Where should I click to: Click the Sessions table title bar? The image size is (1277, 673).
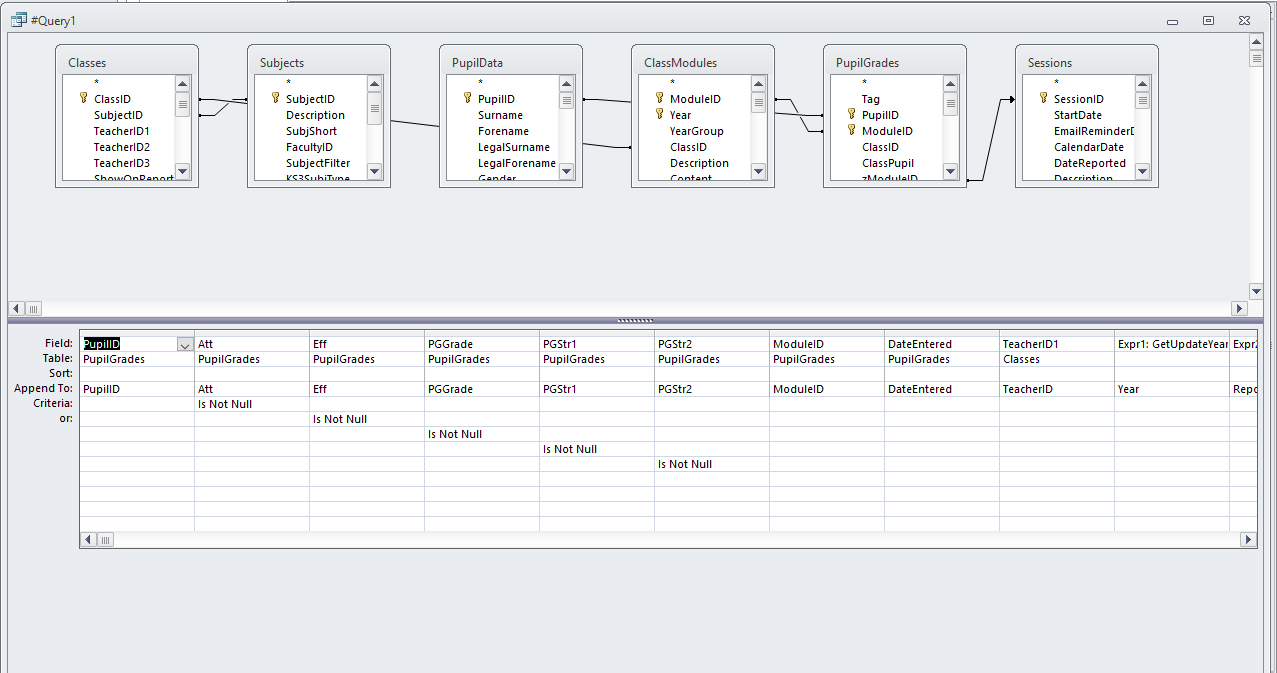(x=1087, y=62)
